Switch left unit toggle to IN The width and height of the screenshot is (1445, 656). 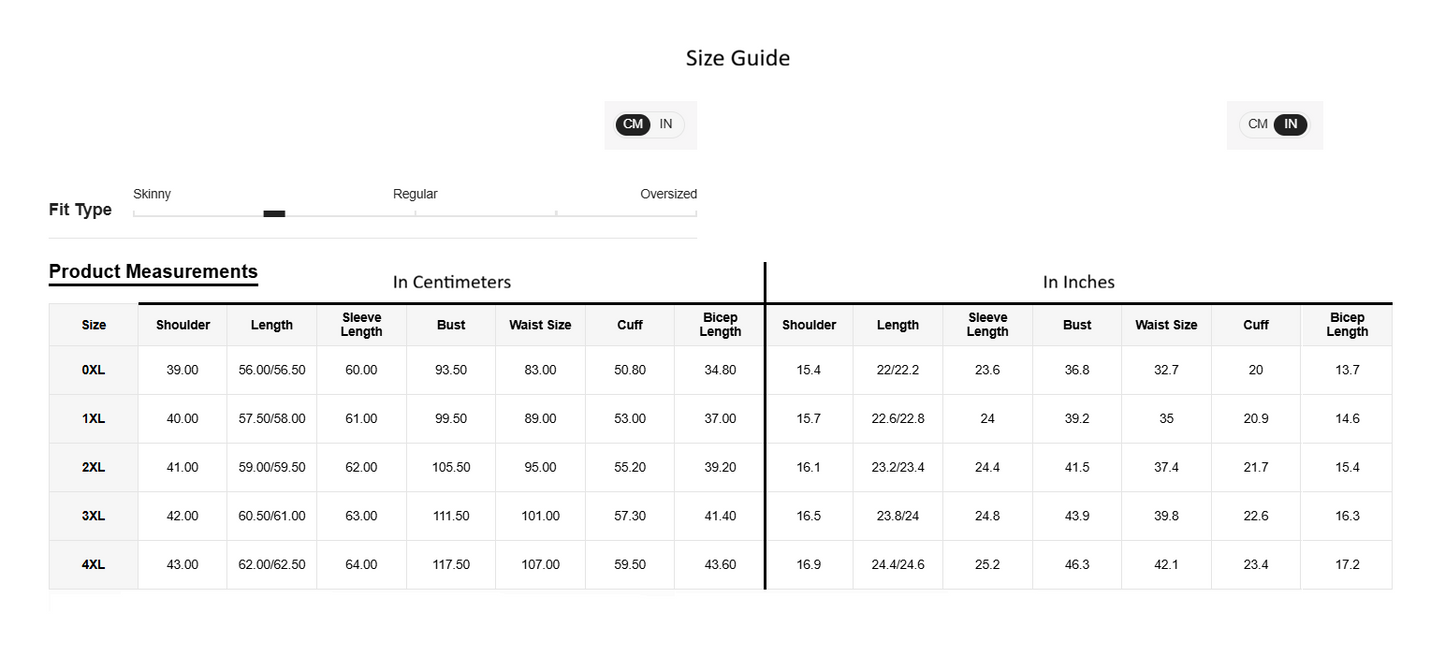666,124
